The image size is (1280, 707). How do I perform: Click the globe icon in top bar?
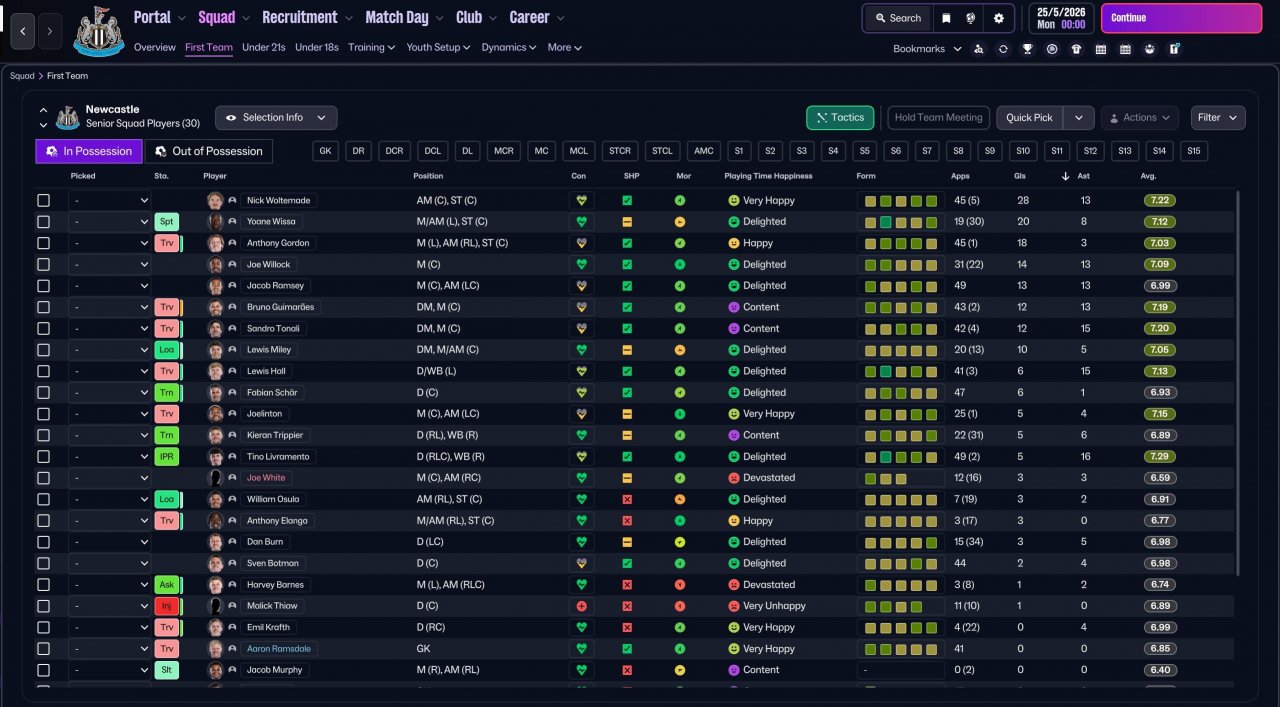[x=972, y=18]
